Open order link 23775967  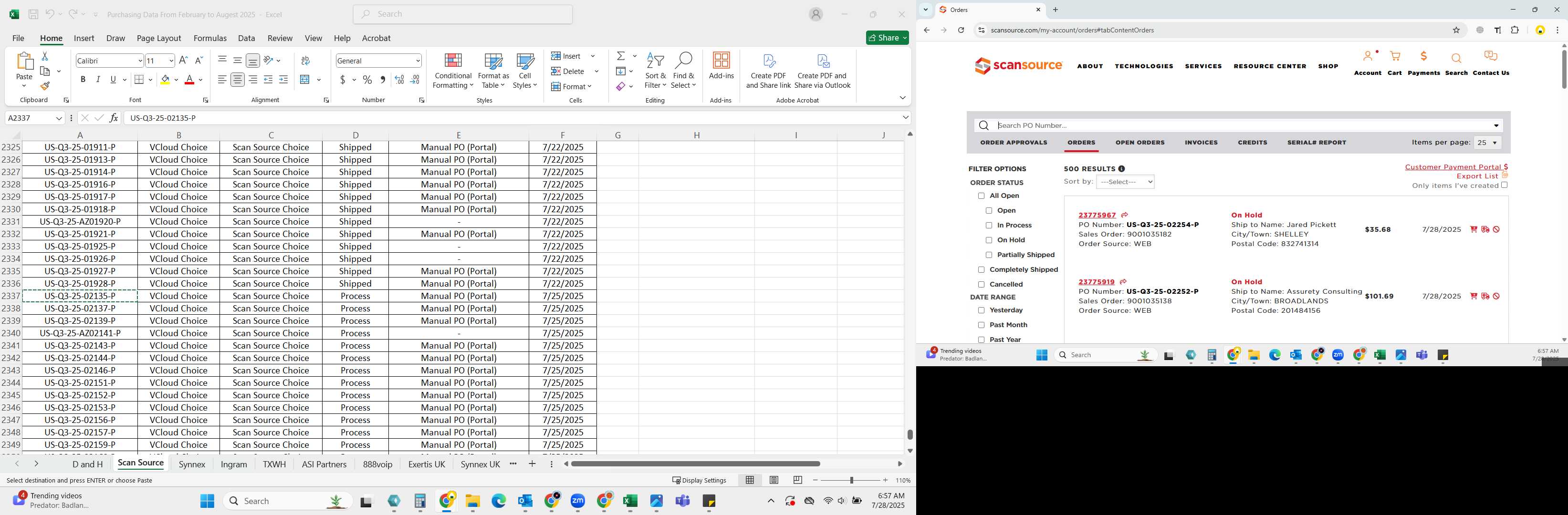1097,215
